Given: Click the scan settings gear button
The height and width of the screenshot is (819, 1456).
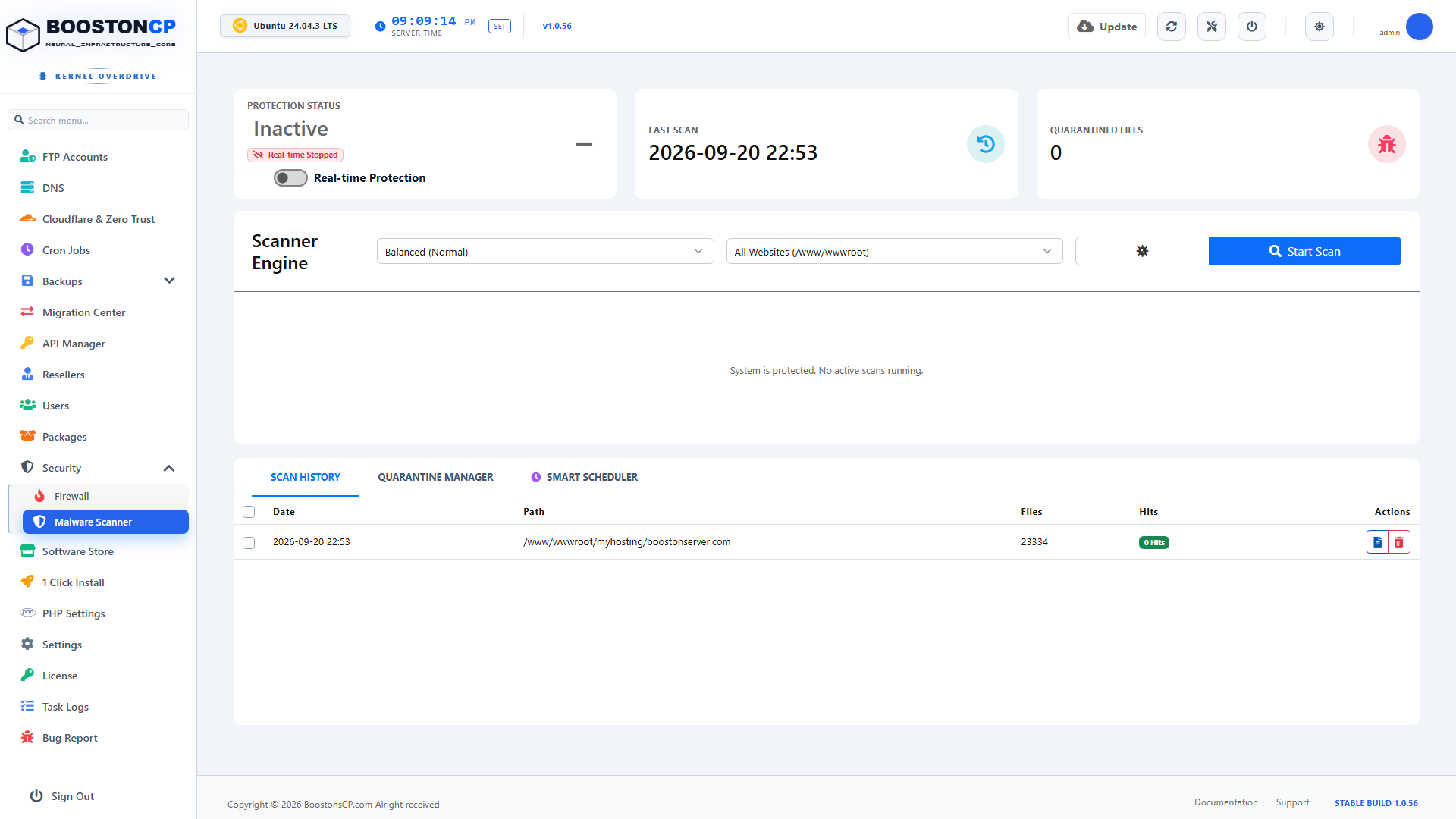Looking at the screenshot, I should point(1142,251).
